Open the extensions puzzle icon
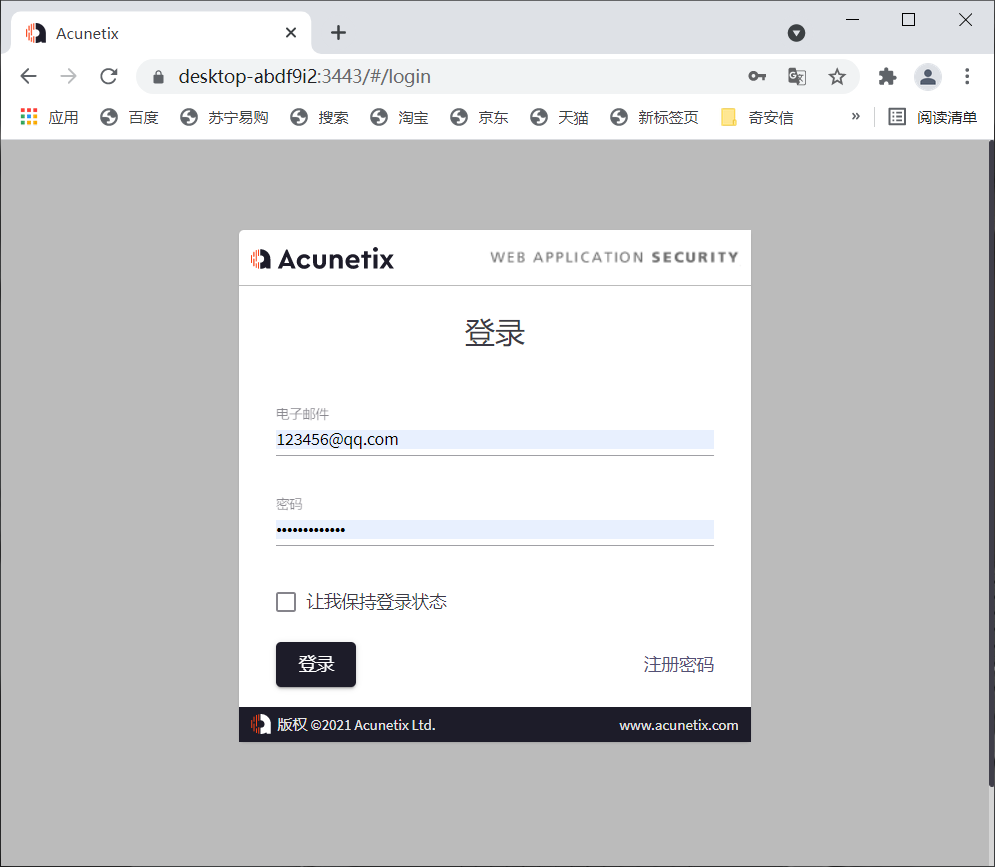Viewport: 995px width, 867px height. coord(887,76)
